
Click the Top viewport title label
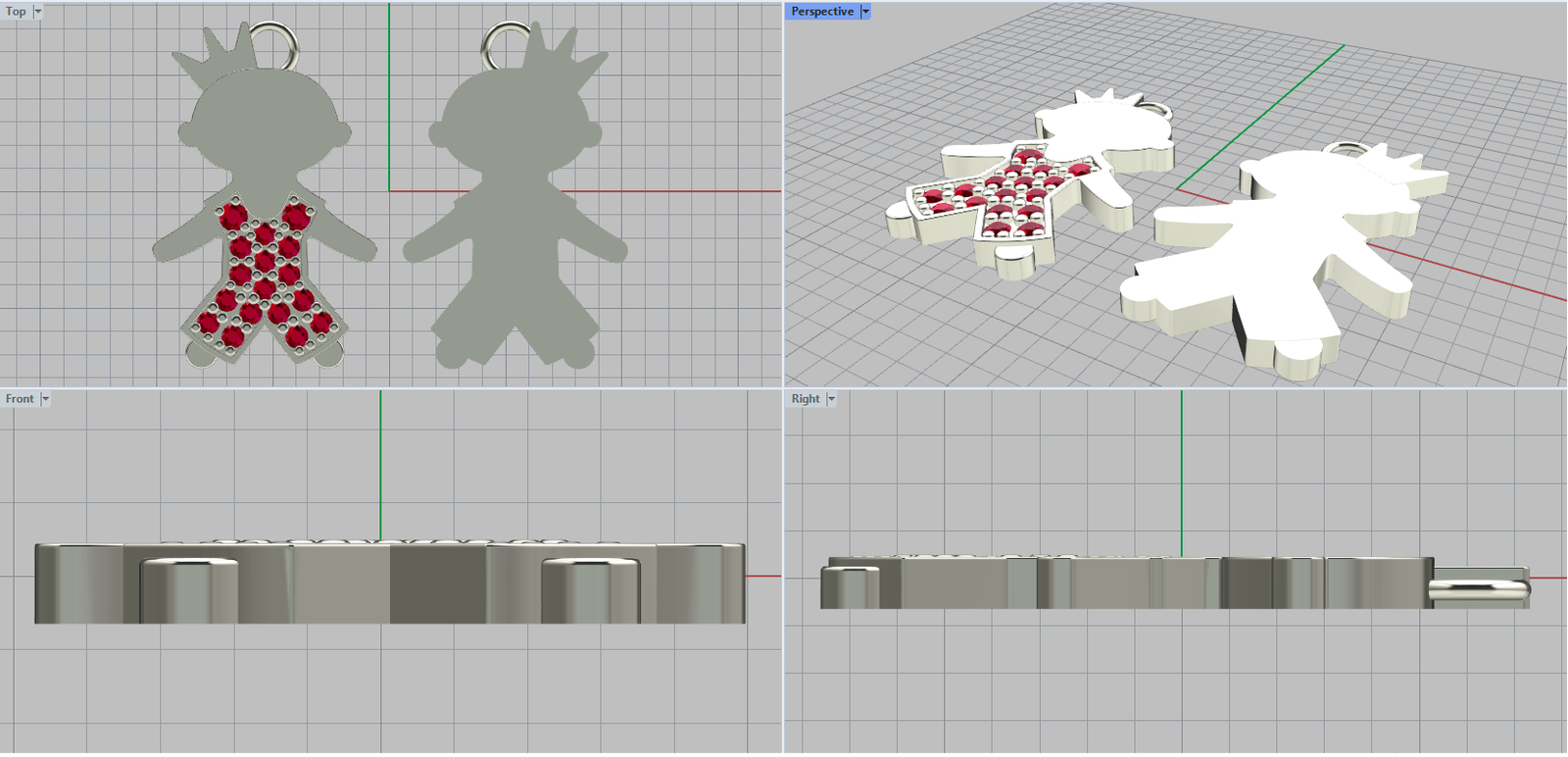[16, 12]
